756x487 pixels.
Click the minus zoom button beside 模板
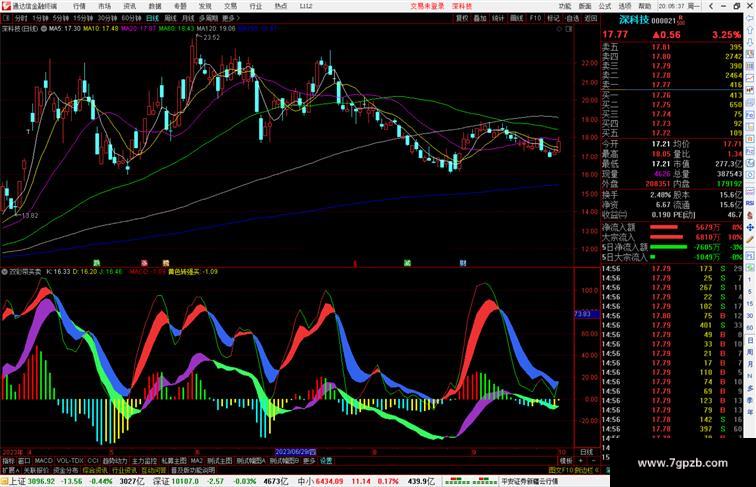[x=593, y=461]
